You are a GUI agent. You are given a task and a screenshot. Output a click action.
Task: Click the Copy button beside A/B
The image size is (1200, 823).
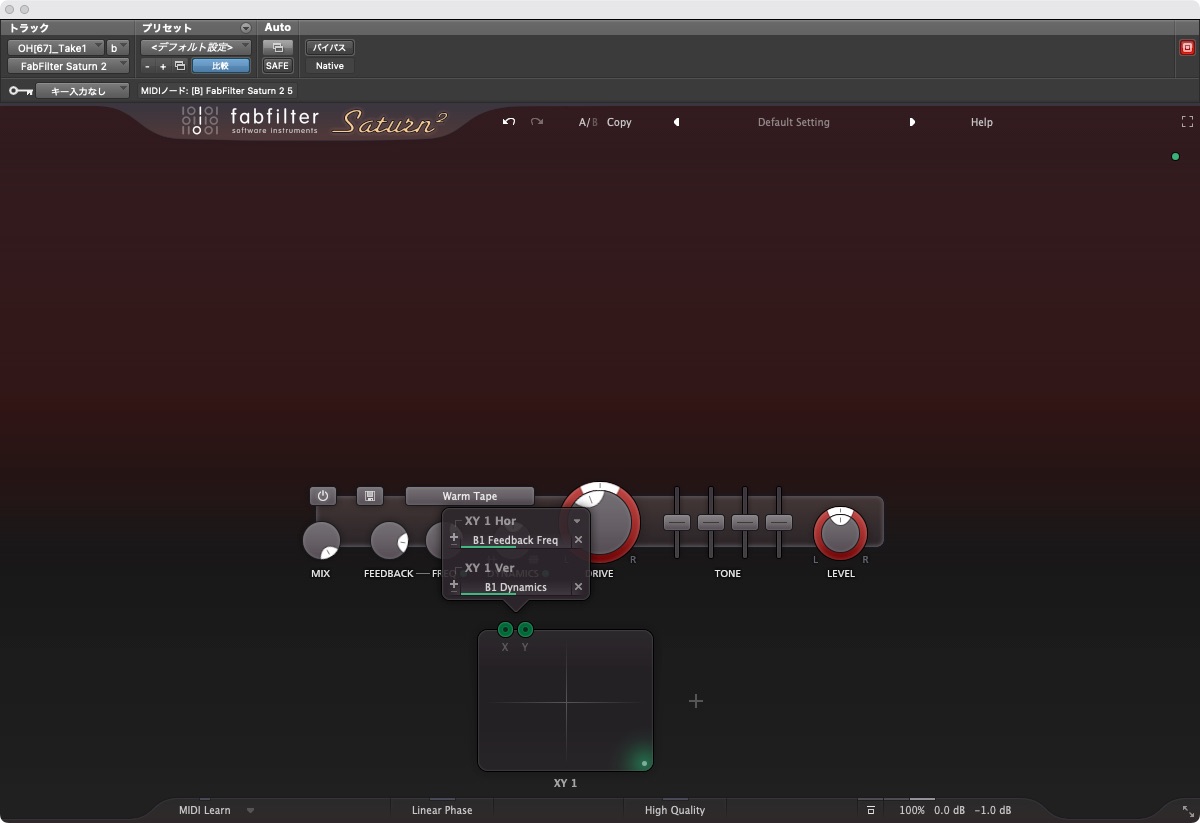tap(619, 122)
